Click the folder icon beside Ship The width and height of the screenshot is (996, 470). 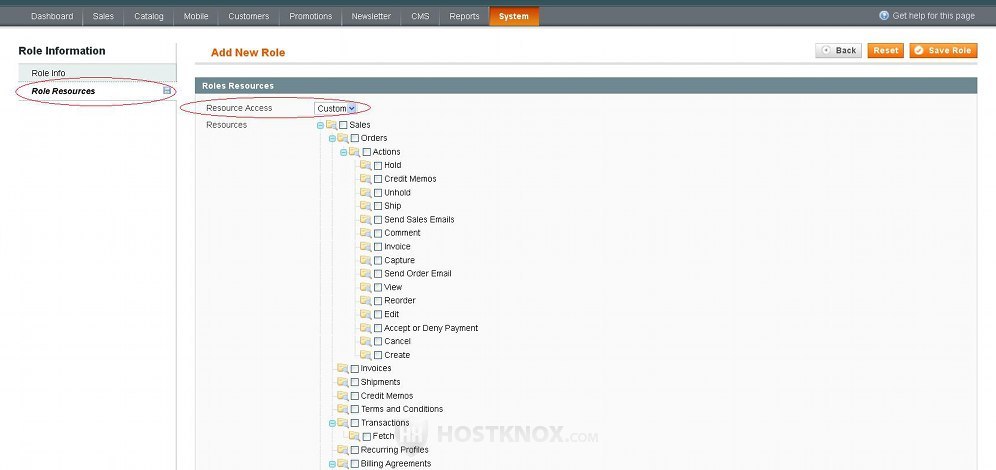click(x=366, y=206)
